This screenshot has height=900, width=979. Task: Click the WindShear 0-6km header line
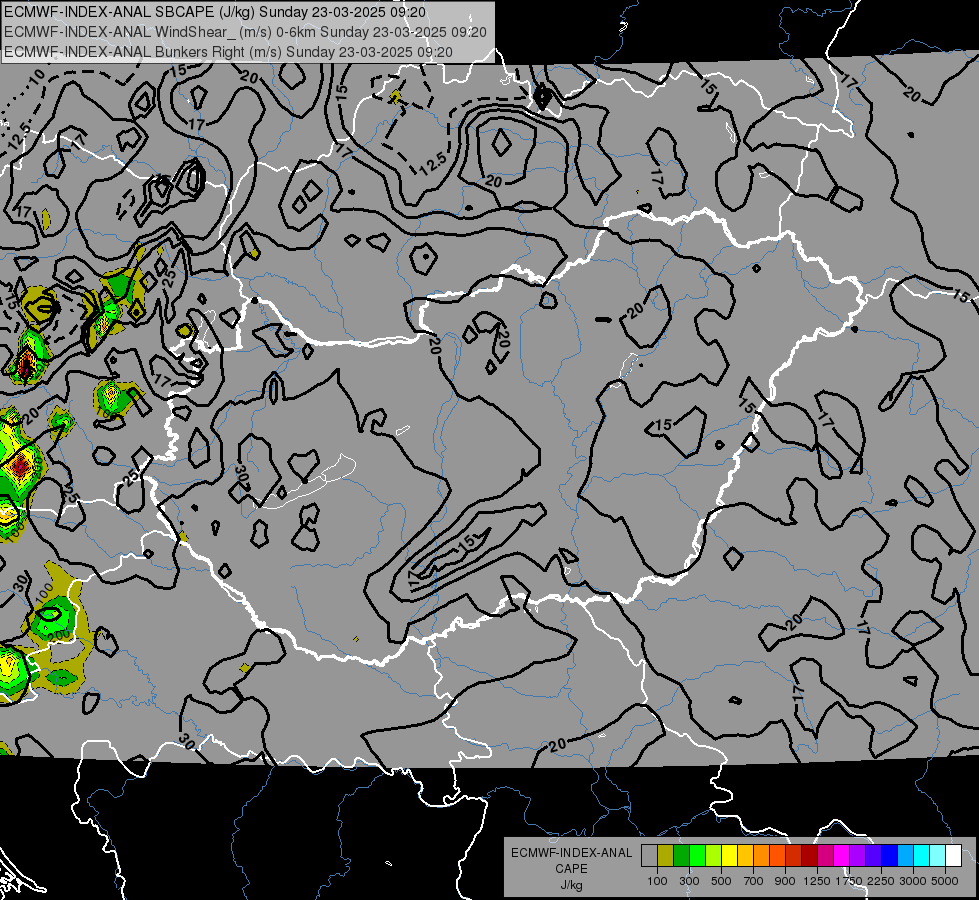pyautogui.click(x=245, y=32)
